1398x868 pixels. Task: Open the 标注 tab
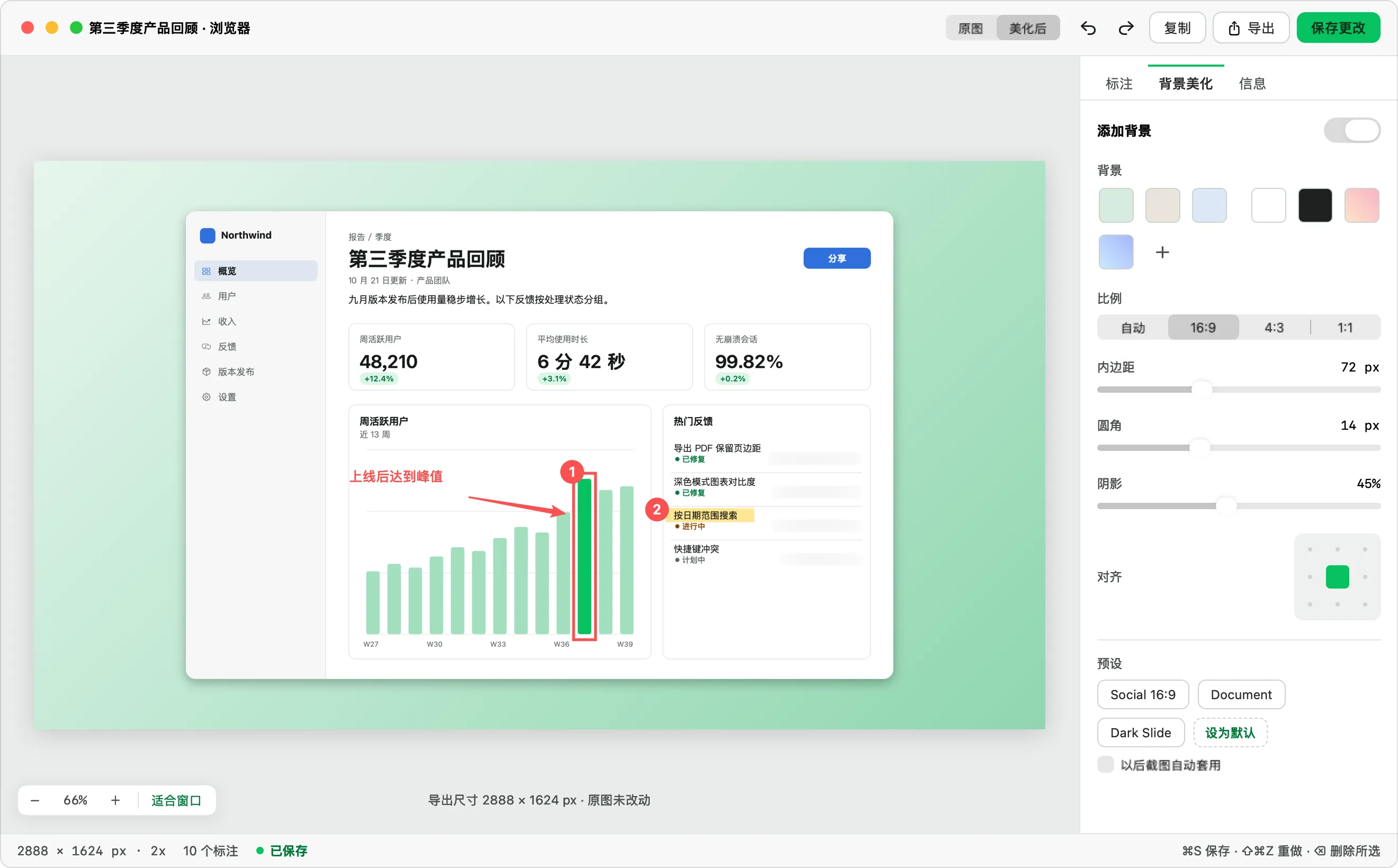coord(1118,84)
